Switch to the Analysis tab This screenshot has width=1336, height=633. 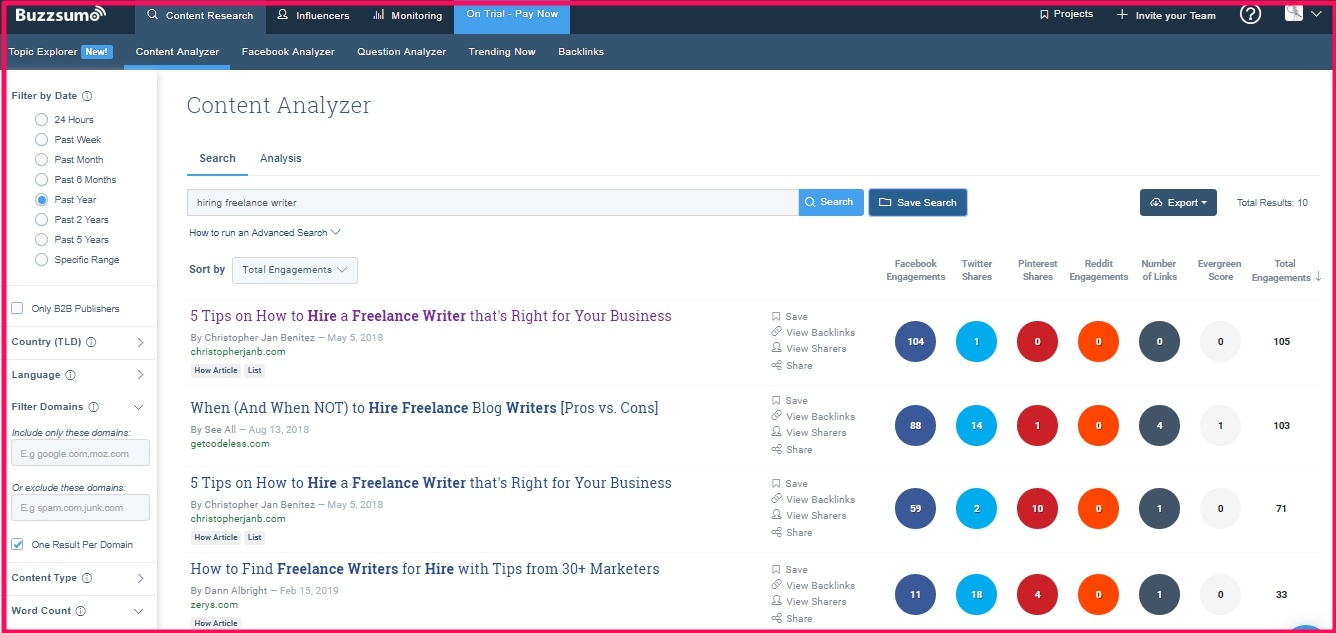click(280, 158)
